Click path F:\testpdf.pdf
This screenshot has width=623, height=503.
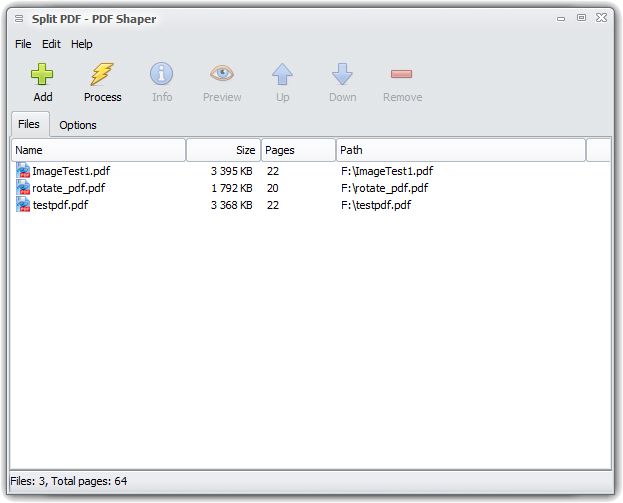coord(376,205)
